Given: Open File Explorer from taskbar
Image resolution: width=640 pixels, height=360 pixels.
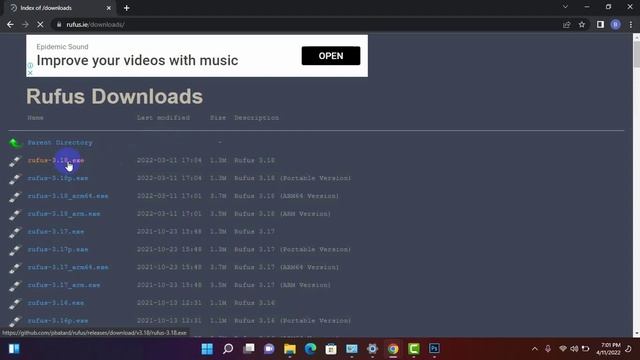Looking at the screenshot, I should click(290, 349).
